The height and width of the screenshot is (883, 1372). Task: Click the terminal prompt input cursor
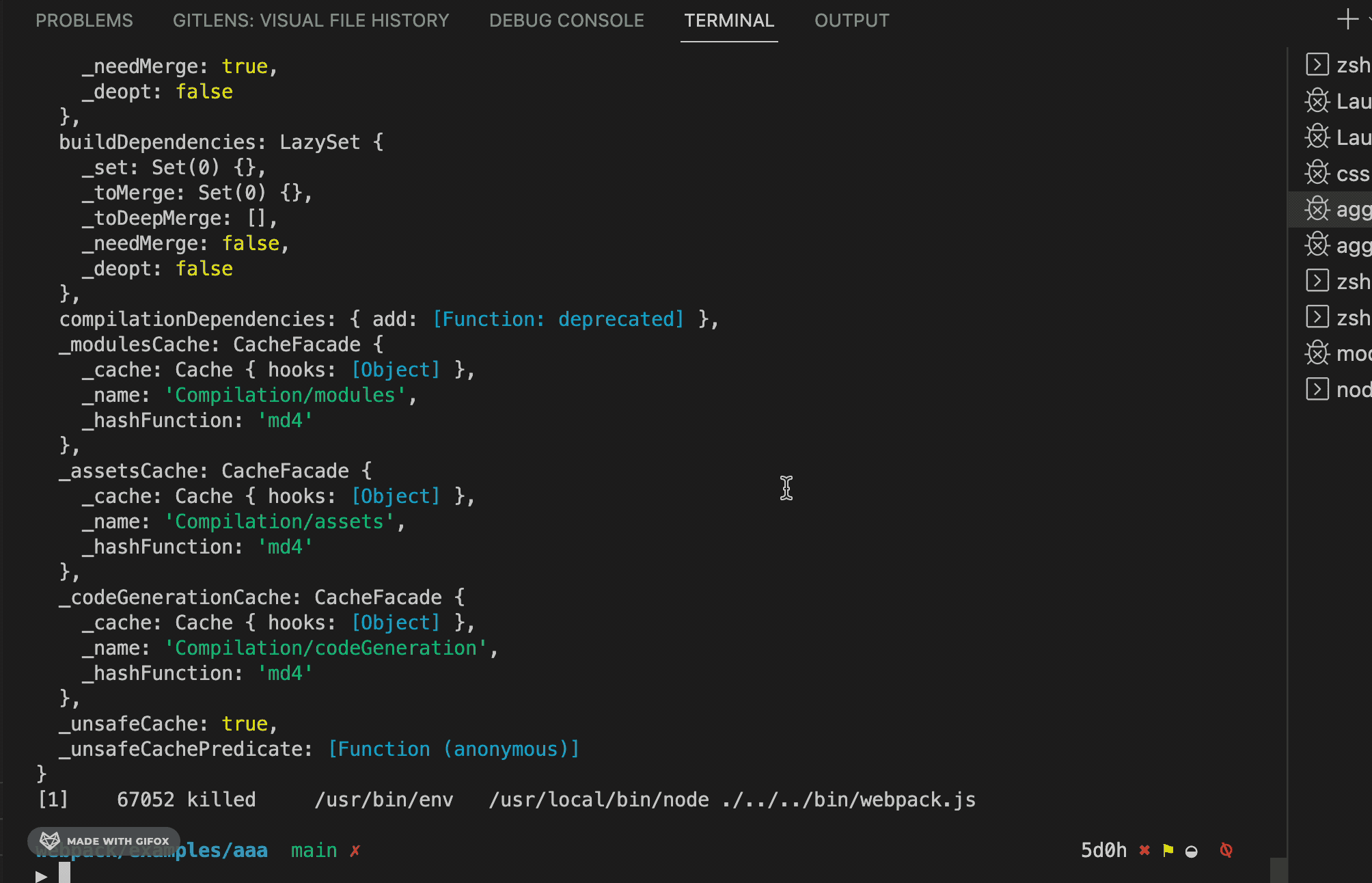64,873
